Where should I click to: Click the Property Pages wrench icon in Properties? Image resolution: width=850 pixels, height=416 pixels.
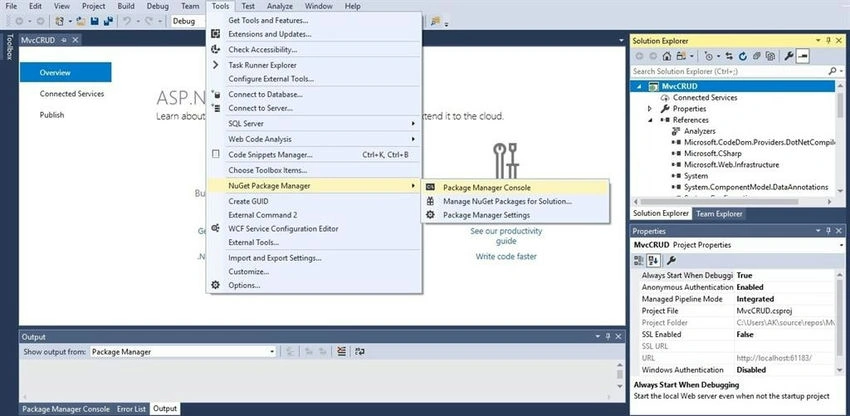click(671, 260)
